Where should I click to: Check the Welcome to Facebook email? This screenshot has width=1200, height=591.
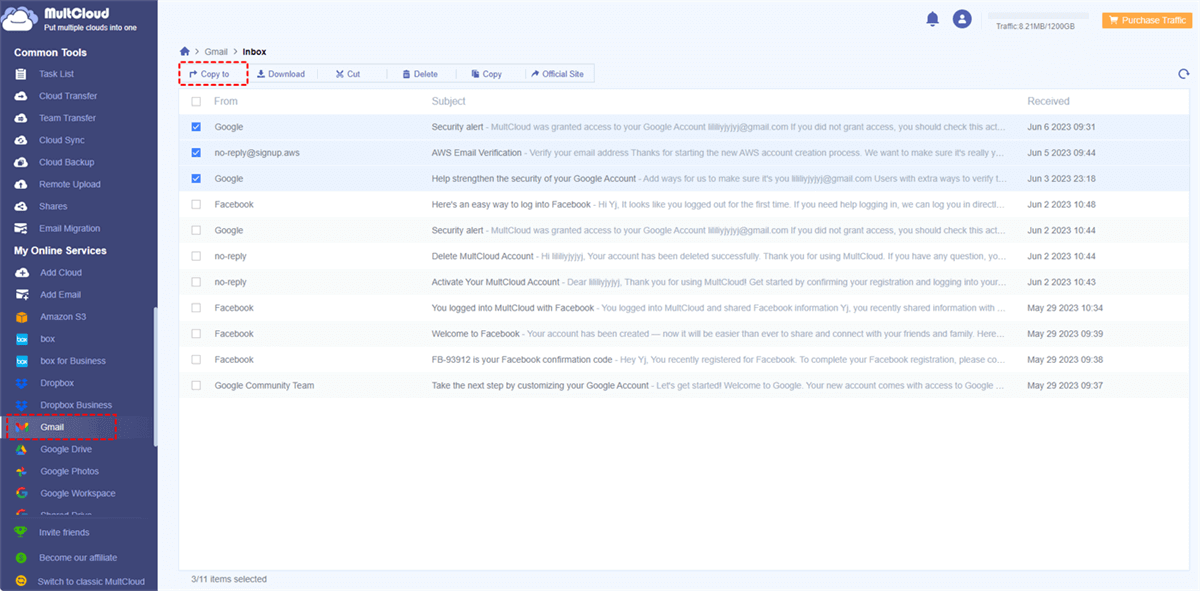pos(196,333)
